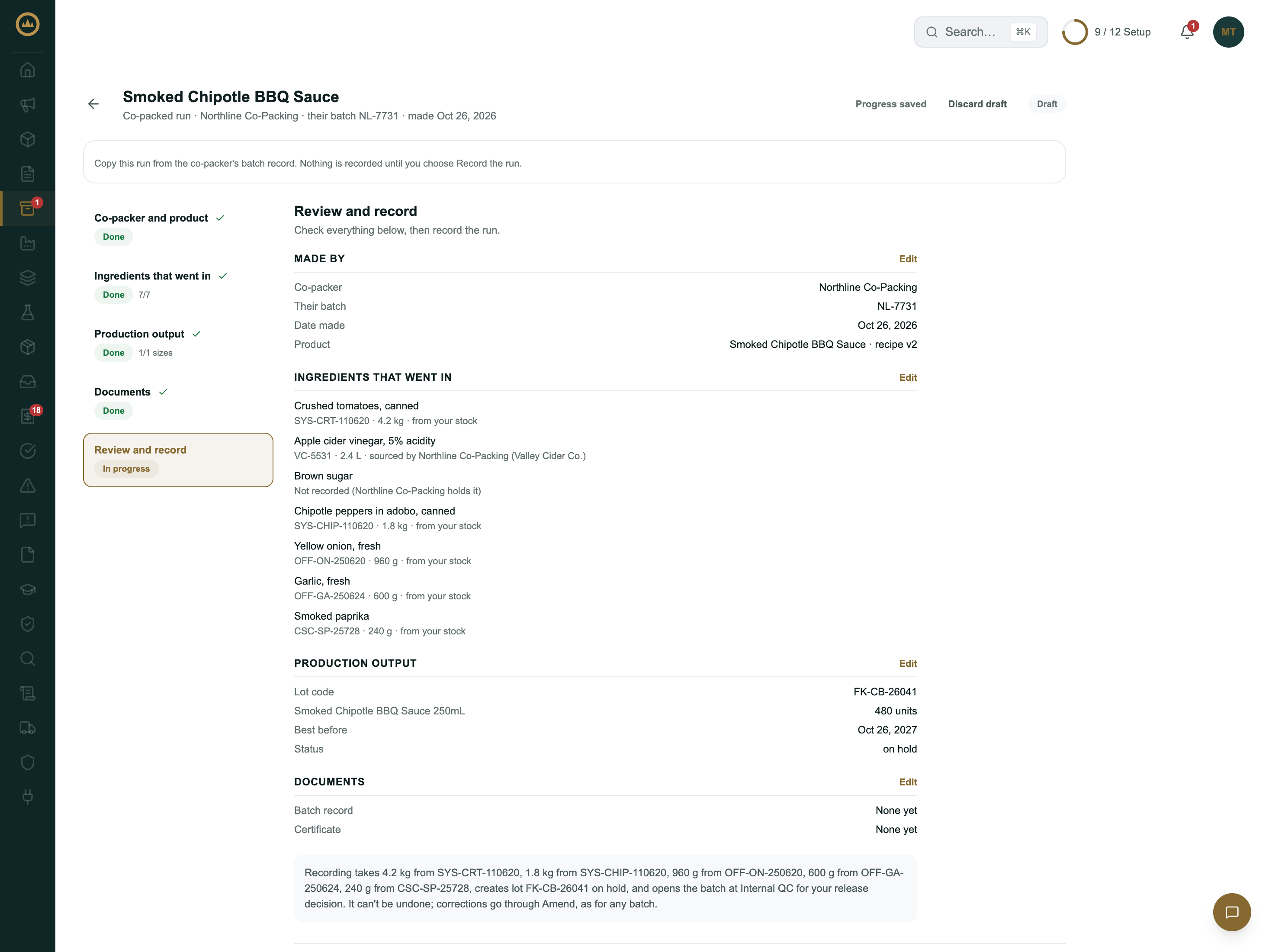This screenshot has width=1272, height=952.
Task: Click the notifications bell icon
Action: tap(1187, 32)
